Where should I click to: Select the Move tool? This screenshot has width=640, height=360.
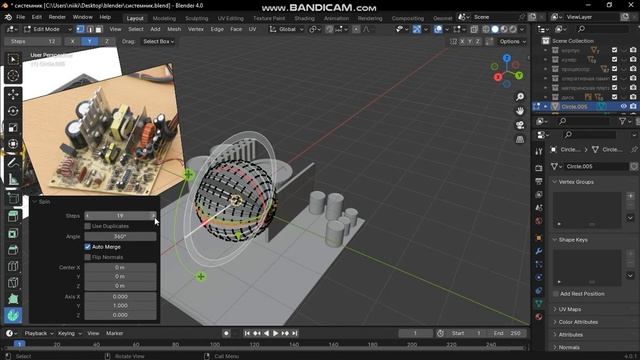coord(13,94)
